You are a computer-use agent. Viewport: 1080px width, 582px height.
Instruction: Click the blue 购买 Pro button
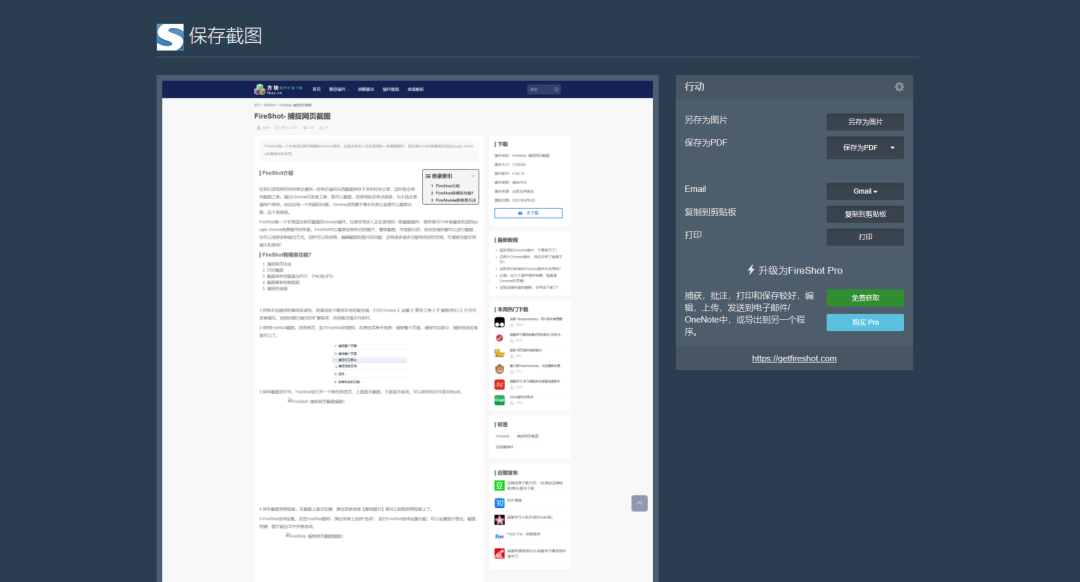(864, 322)
